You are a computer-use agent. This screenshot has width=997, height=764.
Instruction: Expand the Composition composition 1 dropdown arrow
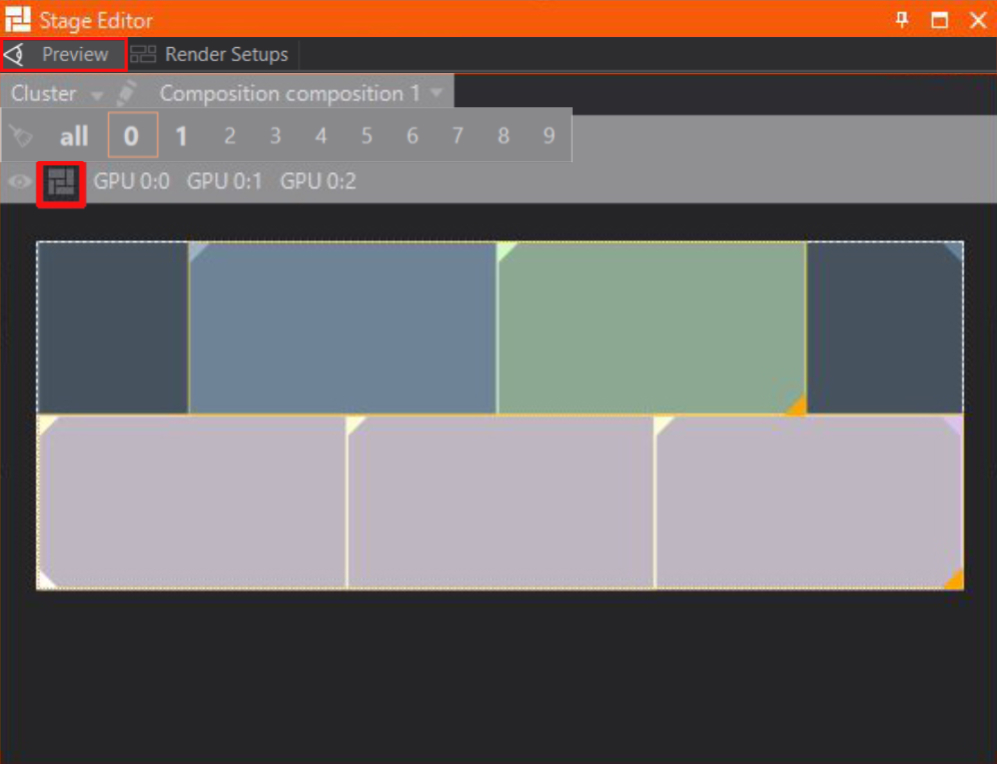pos(436,94)
